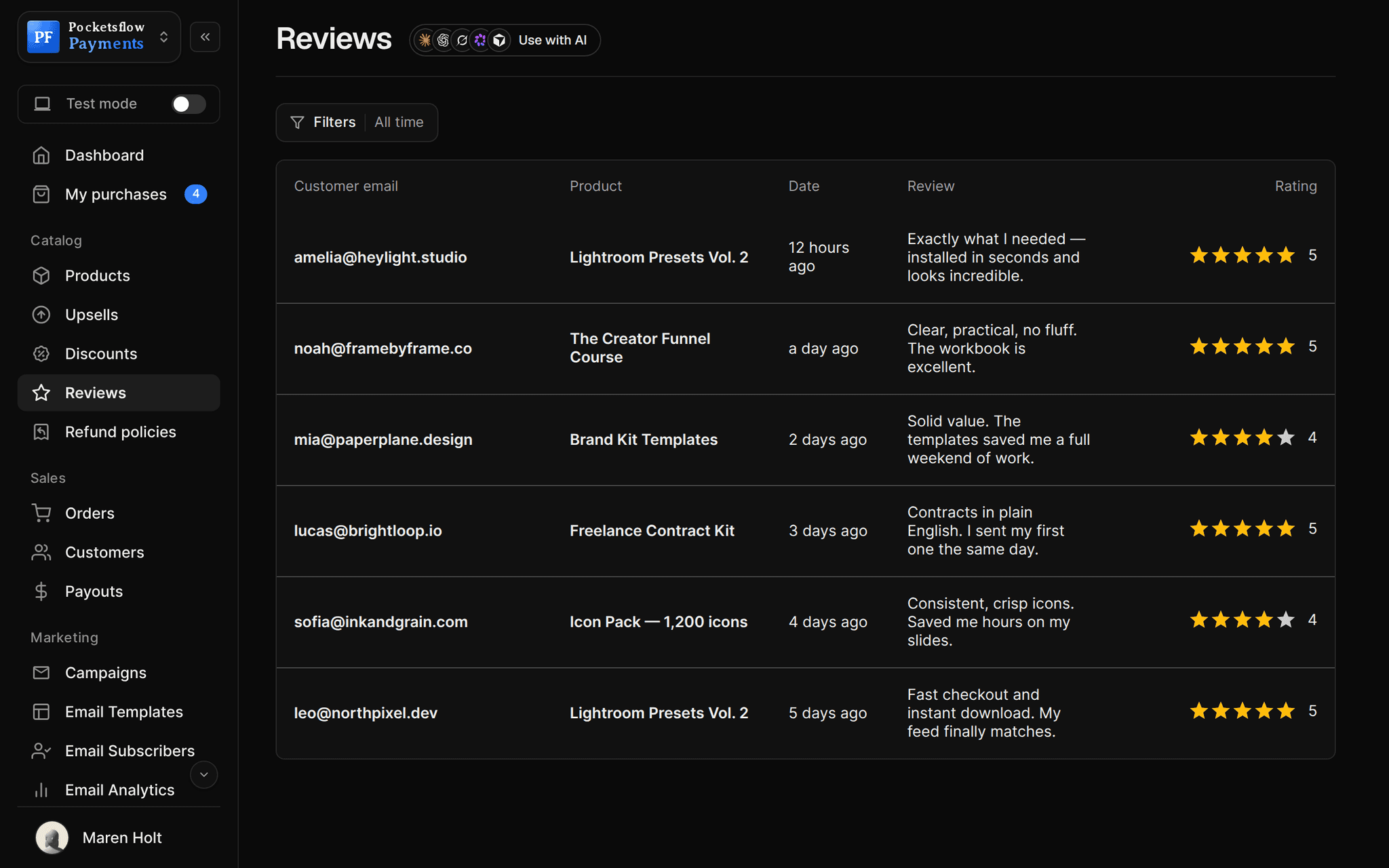
Task: Click The Creator Funnel Course product
Action: click(x=640, y=348)
